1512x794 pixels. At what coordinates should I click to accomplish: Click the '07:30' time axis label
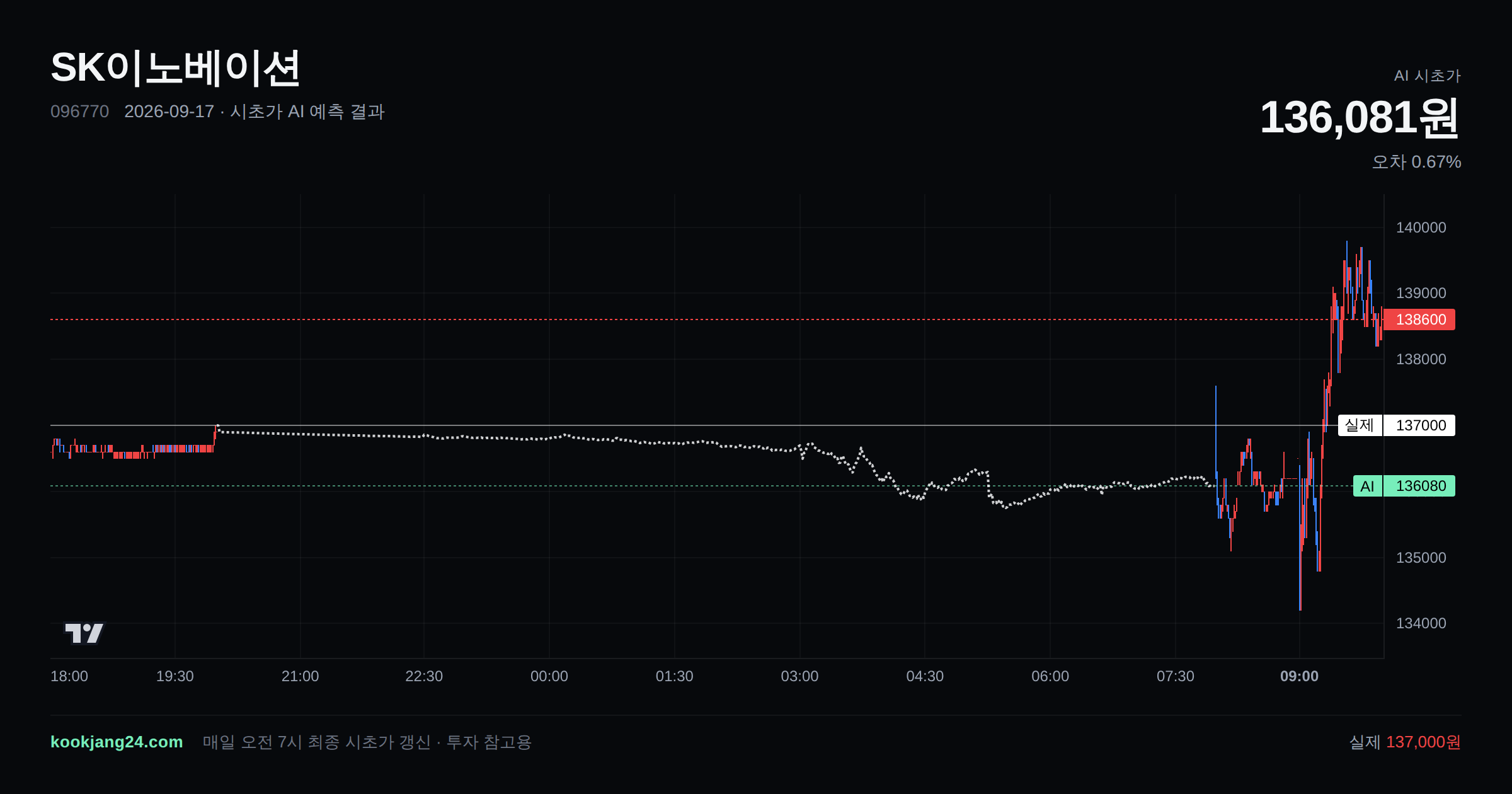(1176, 676)
